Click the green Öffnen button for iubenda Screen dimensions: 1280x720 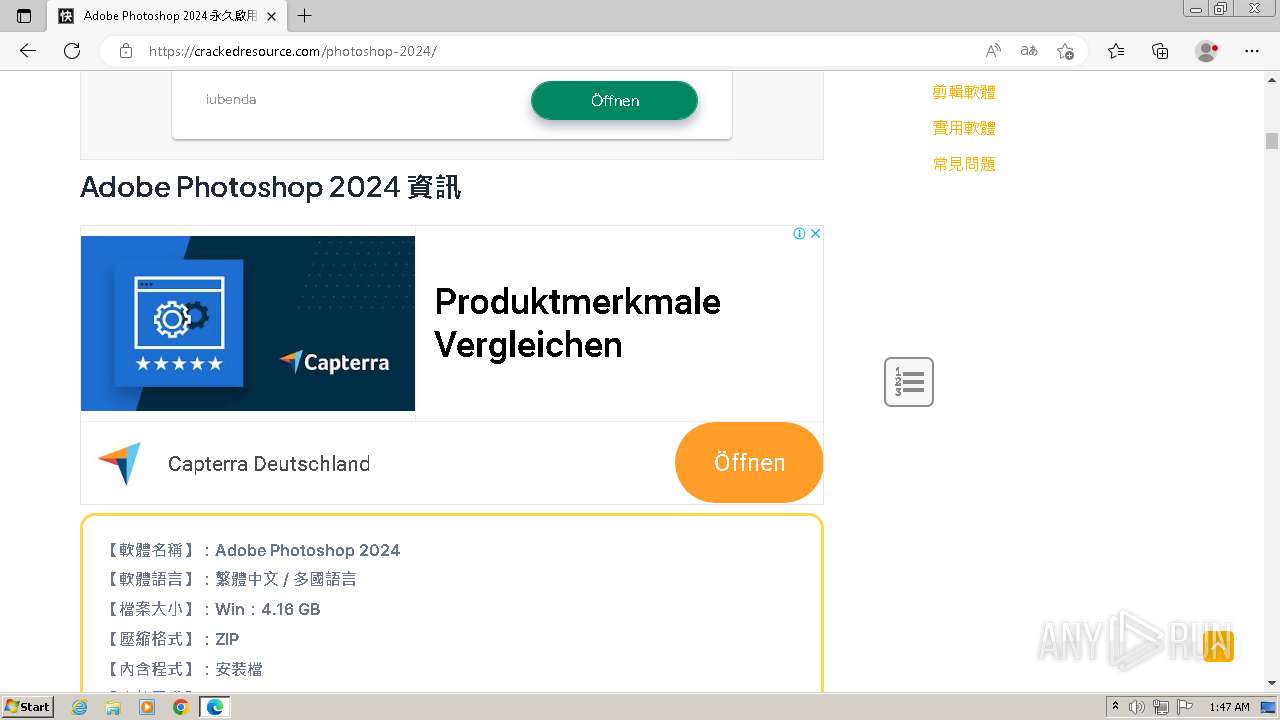pyautogui.click(x=614, y=100)
